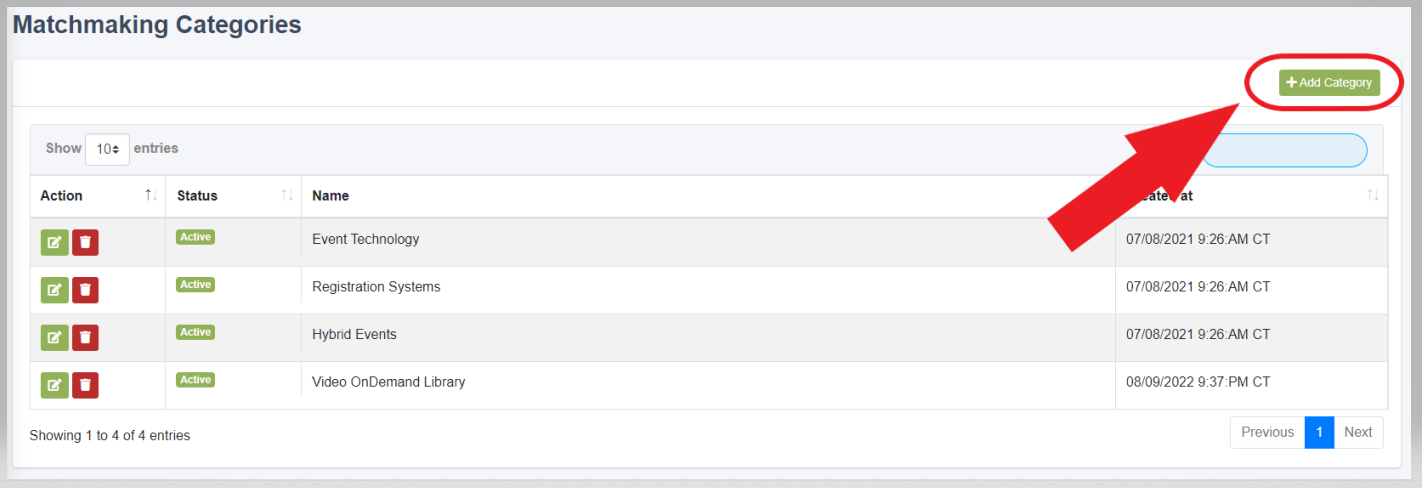
Task: Go to the Next page
Action: point(1358,432)
